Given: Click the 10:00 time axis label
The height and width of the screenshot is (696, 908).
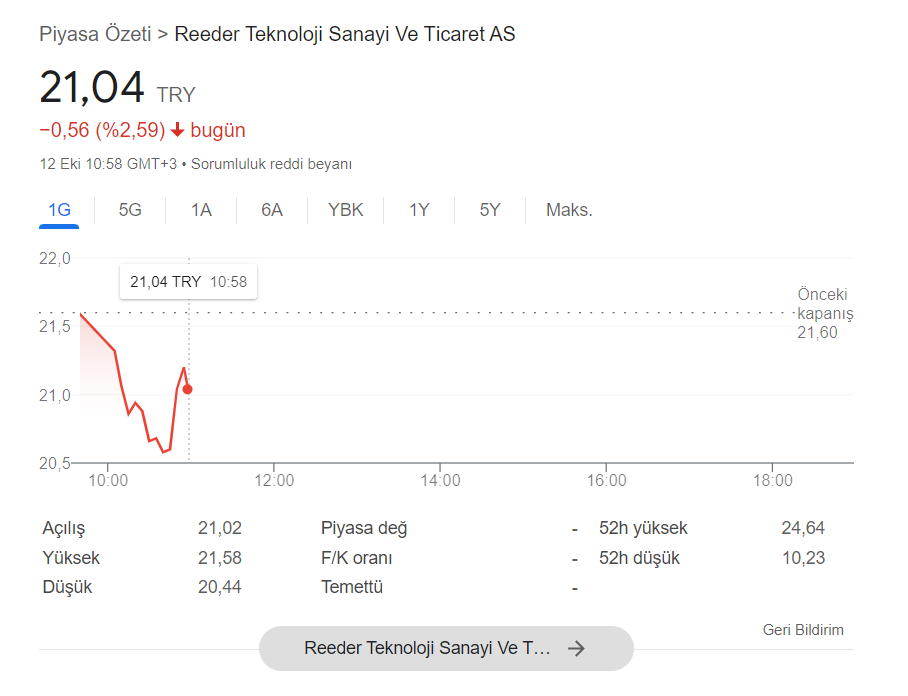Looking at the screenshot, I should [x=108, y=480].
